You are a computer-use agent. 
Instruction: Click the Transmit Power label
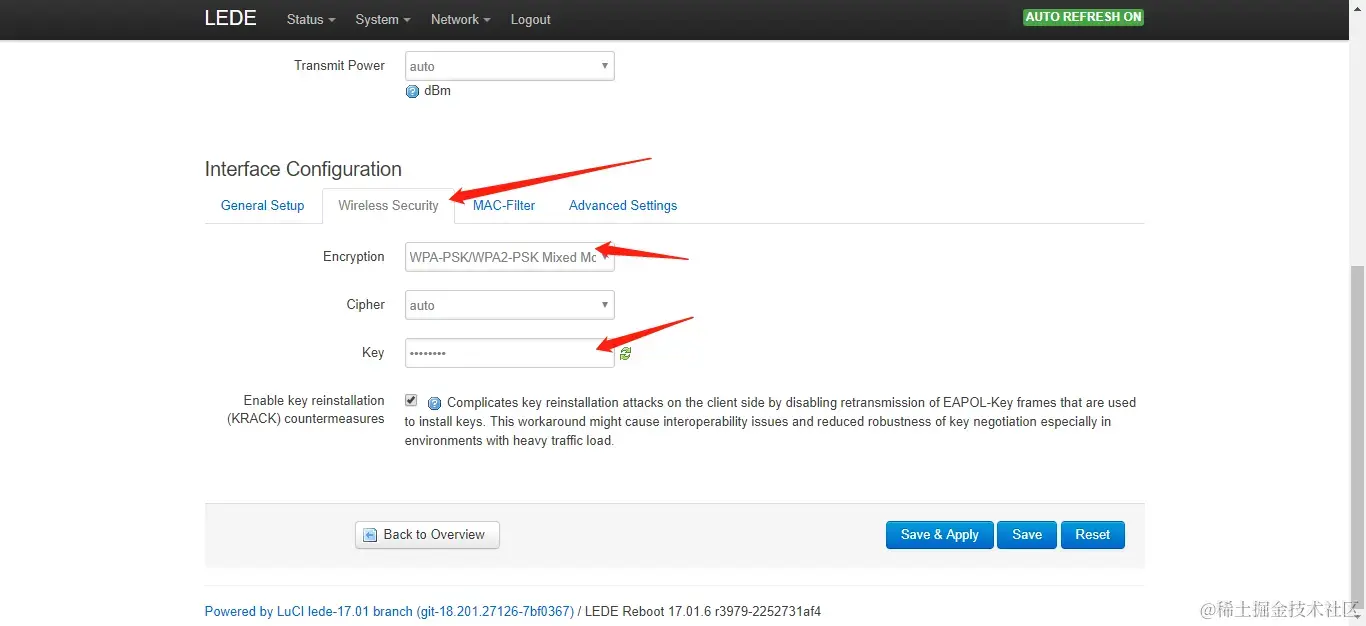(339, 65)
